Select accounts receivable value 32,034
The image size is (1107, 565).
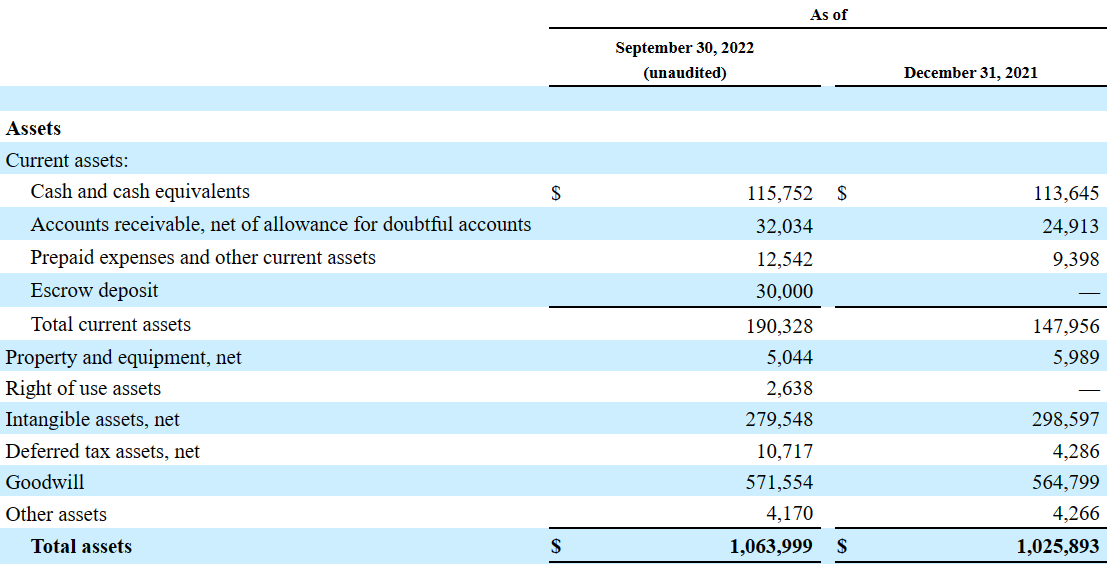[x=784, y=227]
